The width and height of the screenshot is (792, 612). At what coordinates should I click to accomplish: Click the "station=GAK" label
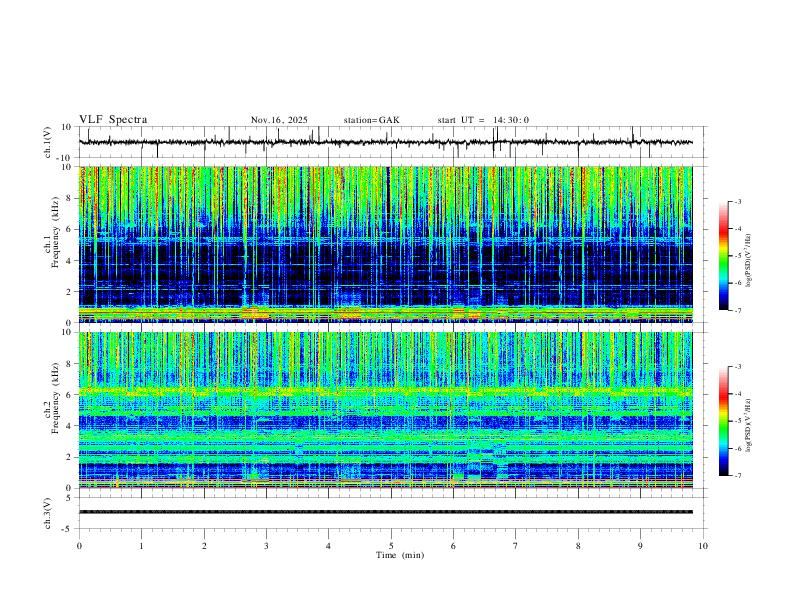pyautogui.click(x=371, y=120)
